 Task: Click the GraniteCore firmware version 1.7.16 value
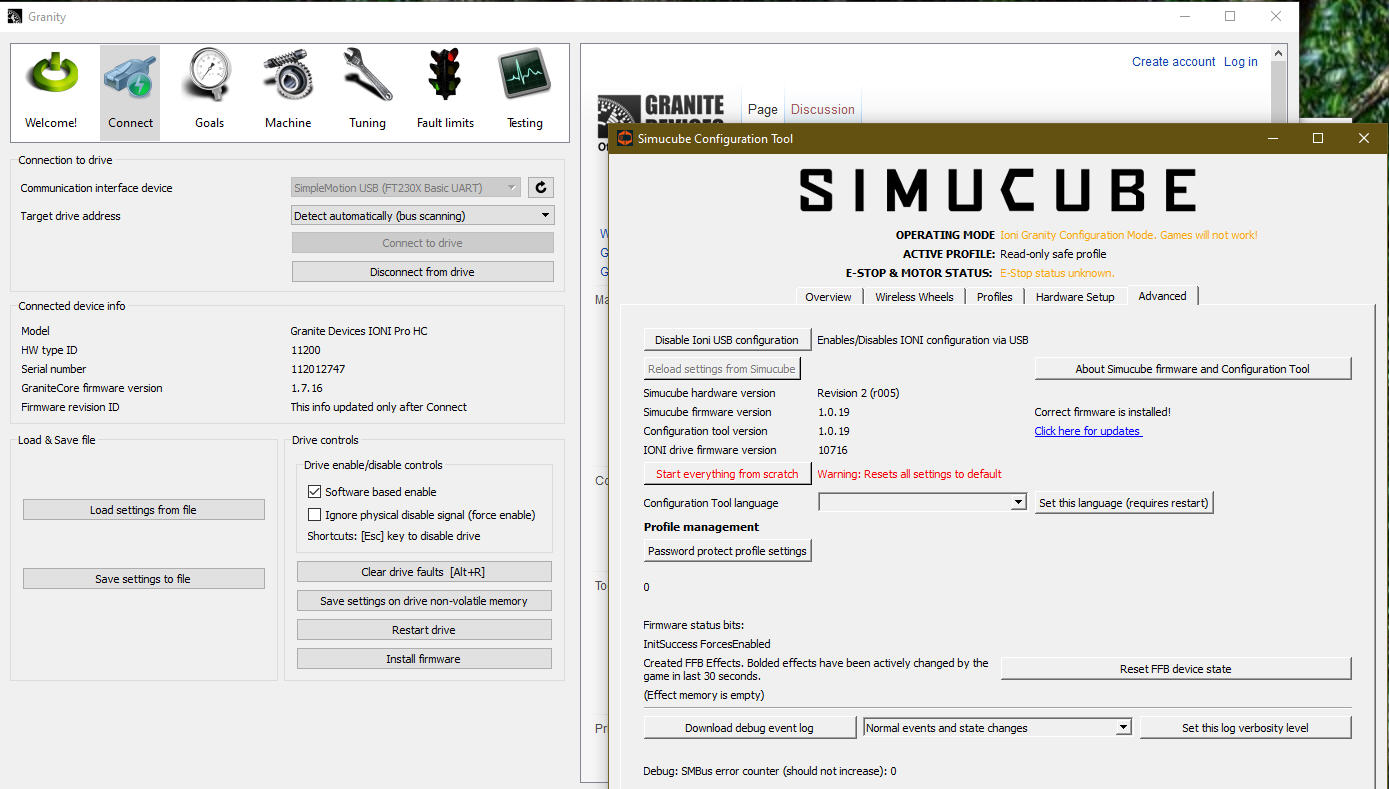tap(306, 388)
